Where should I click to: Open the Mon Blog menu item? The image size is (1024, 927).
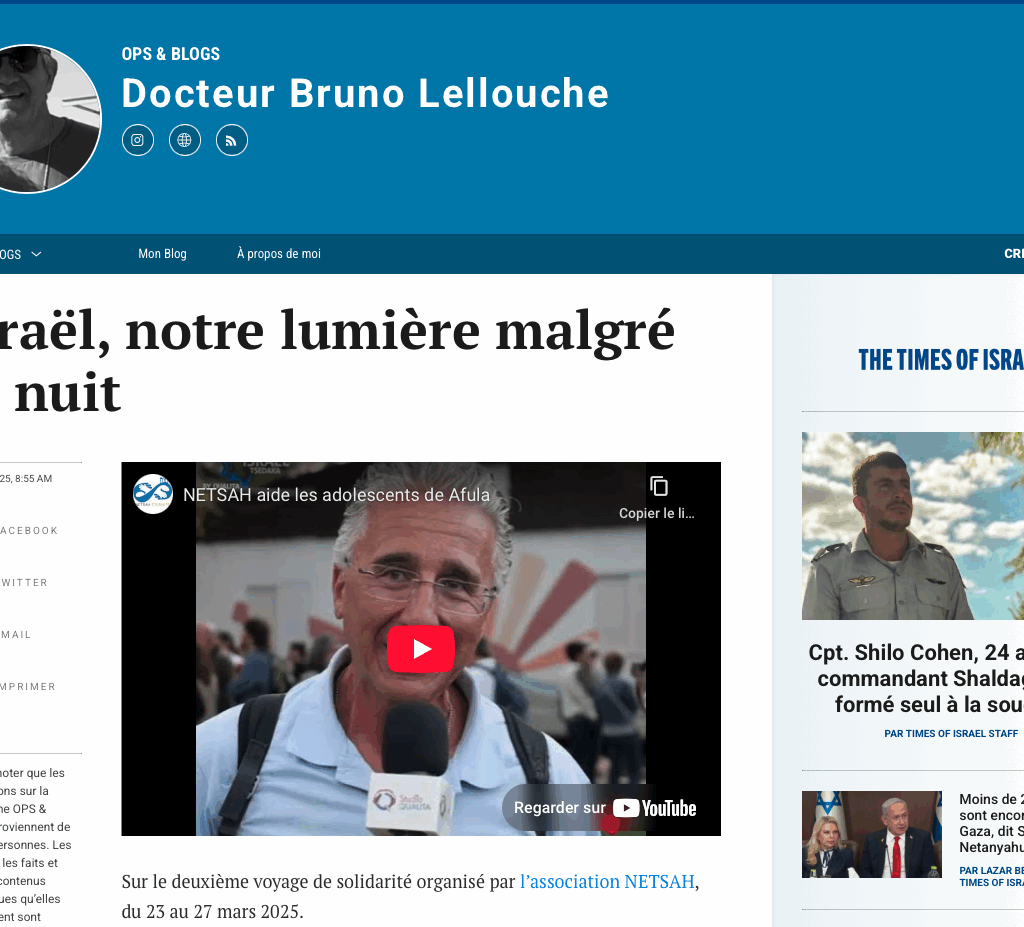(x=162, y=253)
